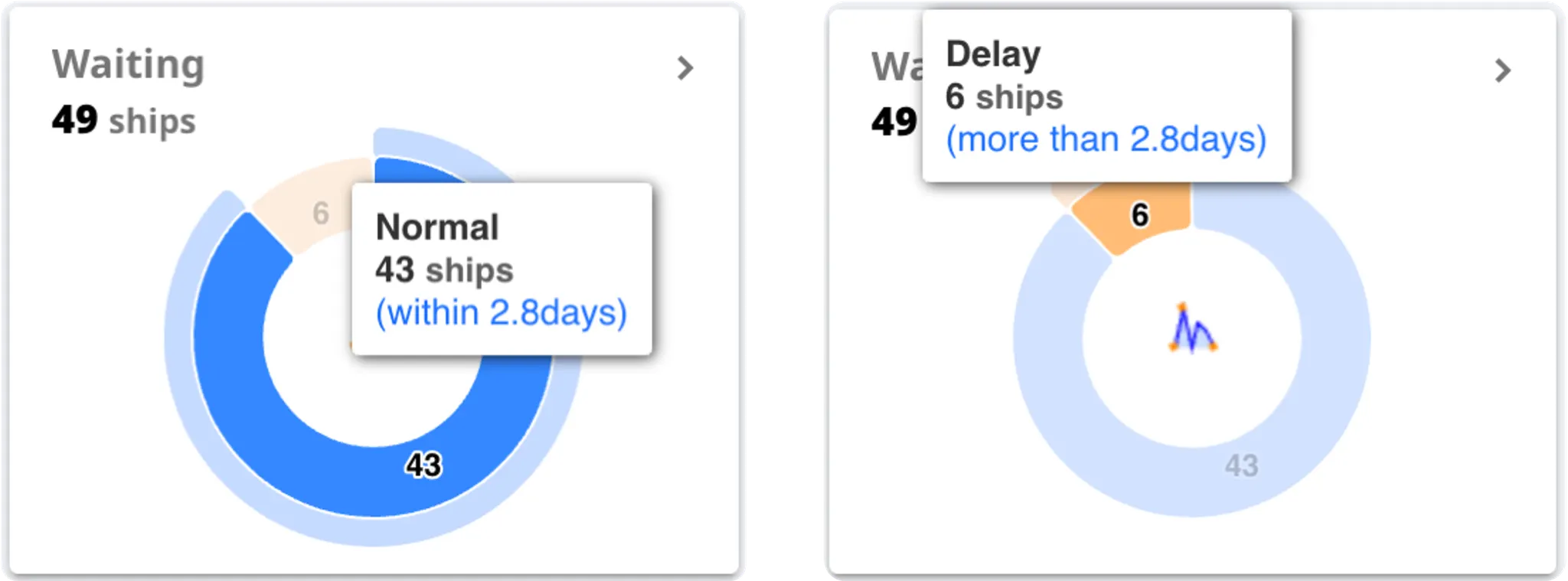Click the 6 label on right orange segment
Screen dimensions: 1568x581
click(x=1140, y=215)
